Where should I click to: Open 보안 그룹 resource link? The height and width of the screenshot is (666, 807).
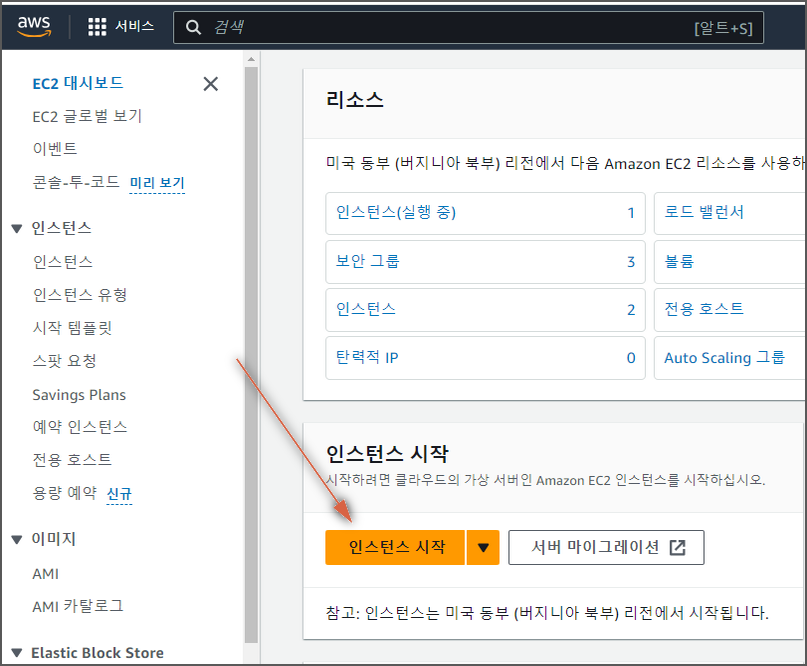[x=367, y=261]
